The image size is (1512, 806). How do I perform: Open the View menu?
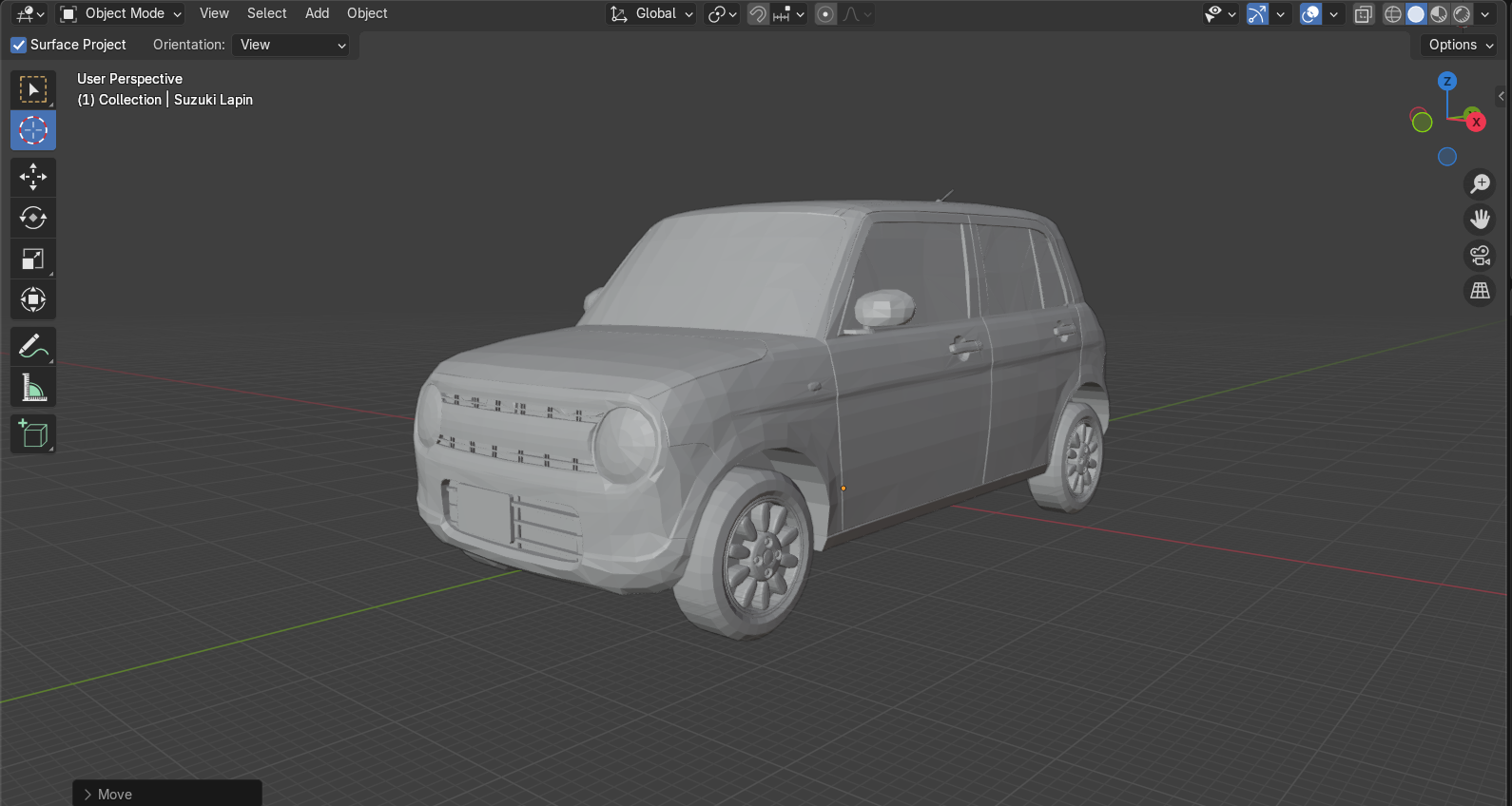[214, 14]
